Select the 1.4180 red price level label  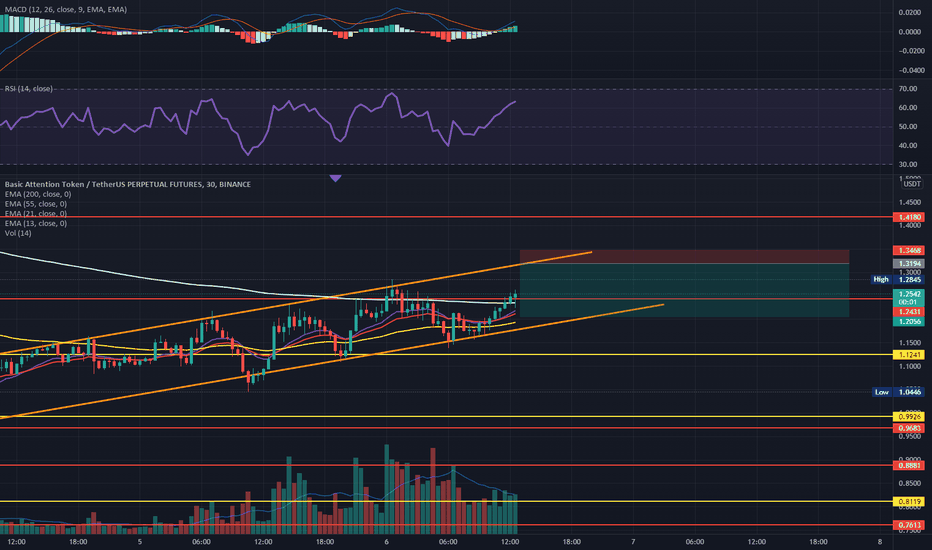click(909, 217)
